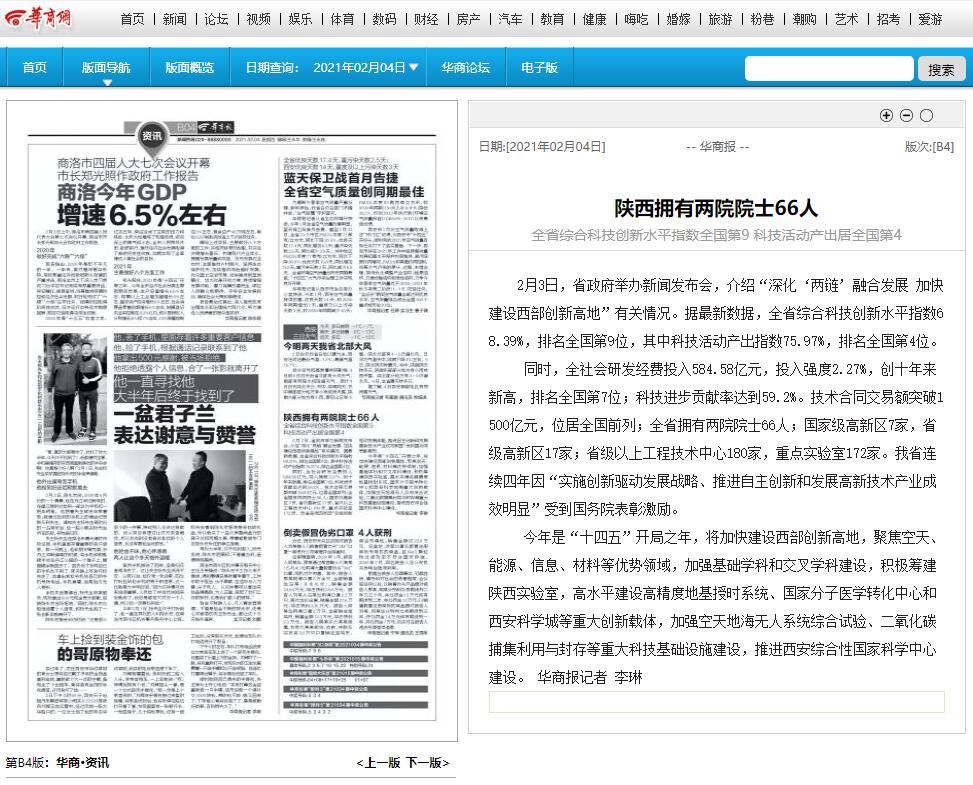
Task: Open the date picker via the 2021年02月04日 arrow
Action: tap(413, 68)
